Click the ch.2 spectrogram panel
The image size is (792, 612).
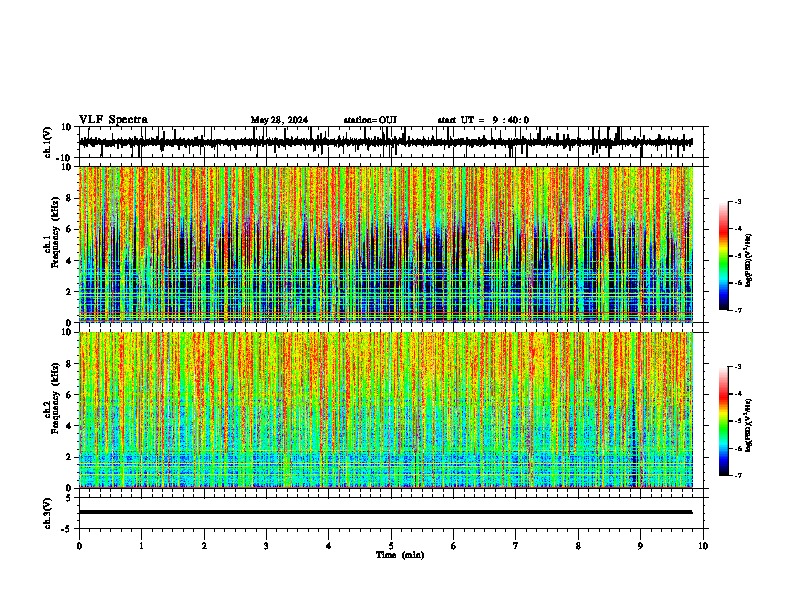click(x=386, y=410)
